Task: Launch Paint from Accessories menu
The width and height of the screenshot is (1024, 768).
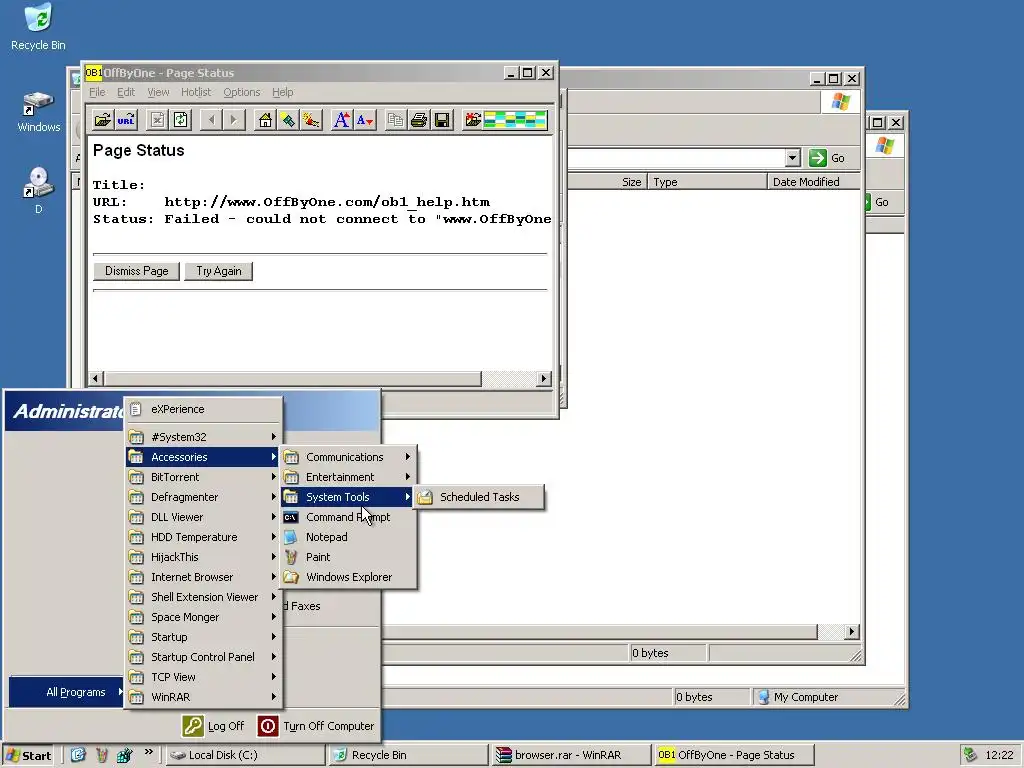Action: tap(348, 557)
